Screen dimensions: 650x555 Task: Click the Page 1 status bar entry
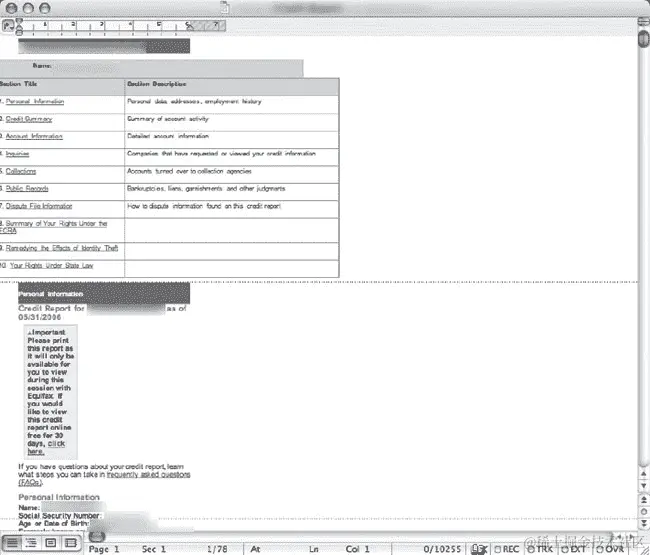pos(104,549)
